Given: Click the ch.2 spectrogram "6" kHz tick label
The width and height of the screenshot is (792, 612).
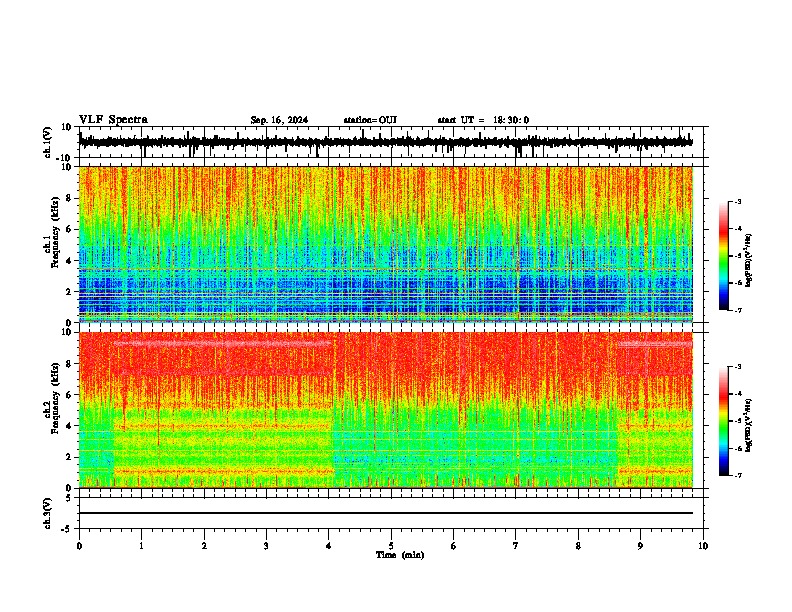Looking at the screenshot, I should click(x=69, y=395).
